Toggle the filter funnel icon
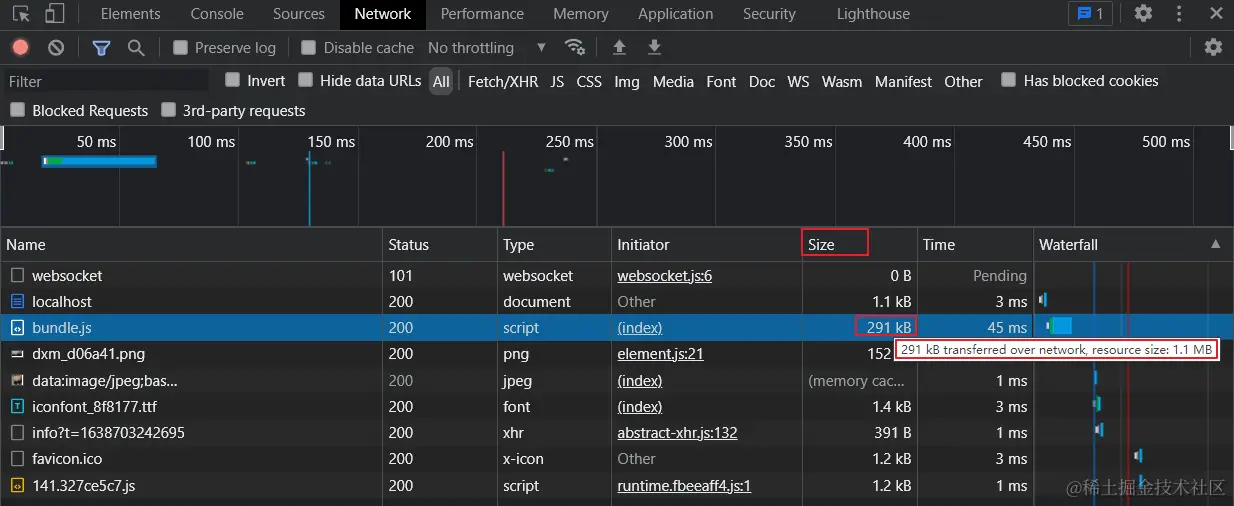Viewport: 1234px width, 506px height. click(x=101, y=48)
